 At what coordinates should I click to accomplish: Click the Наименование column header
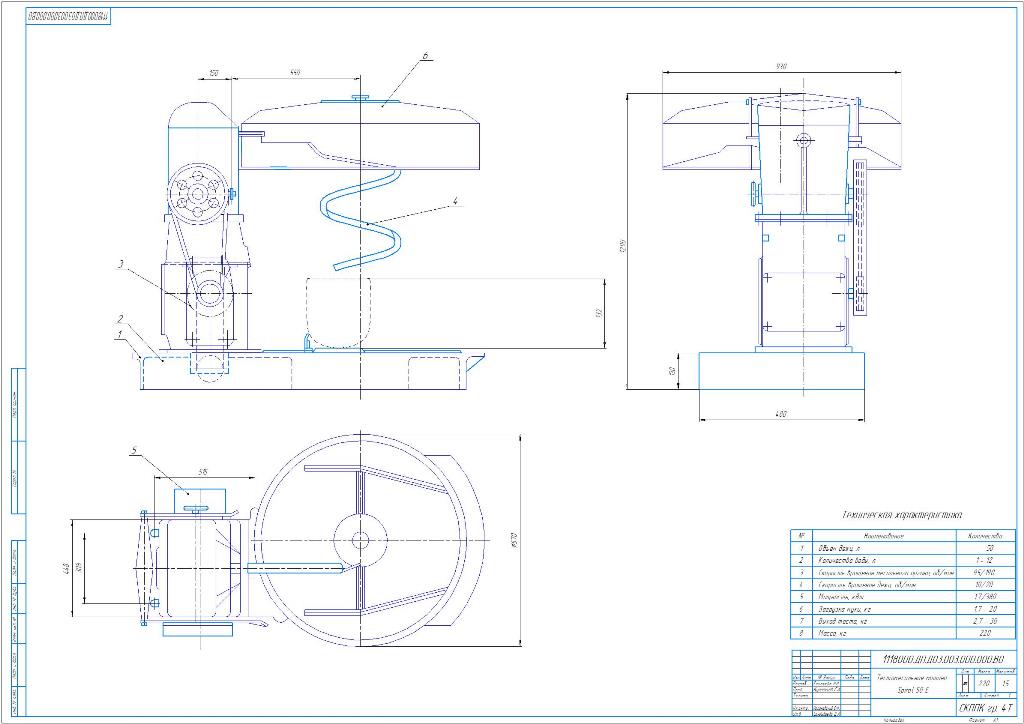885,535
